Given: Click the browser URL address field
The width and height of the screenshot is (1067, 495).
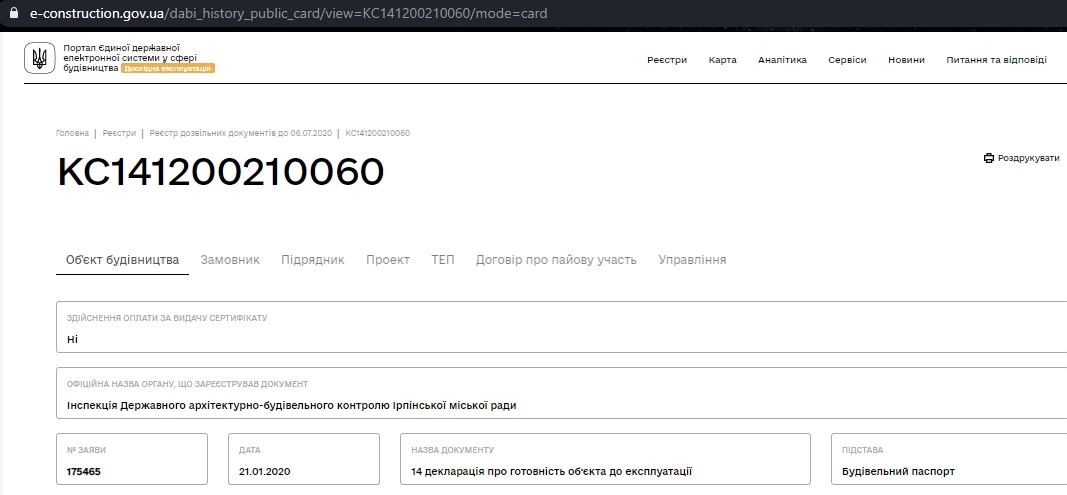Looking at the screenshot, I should [289, 13].
